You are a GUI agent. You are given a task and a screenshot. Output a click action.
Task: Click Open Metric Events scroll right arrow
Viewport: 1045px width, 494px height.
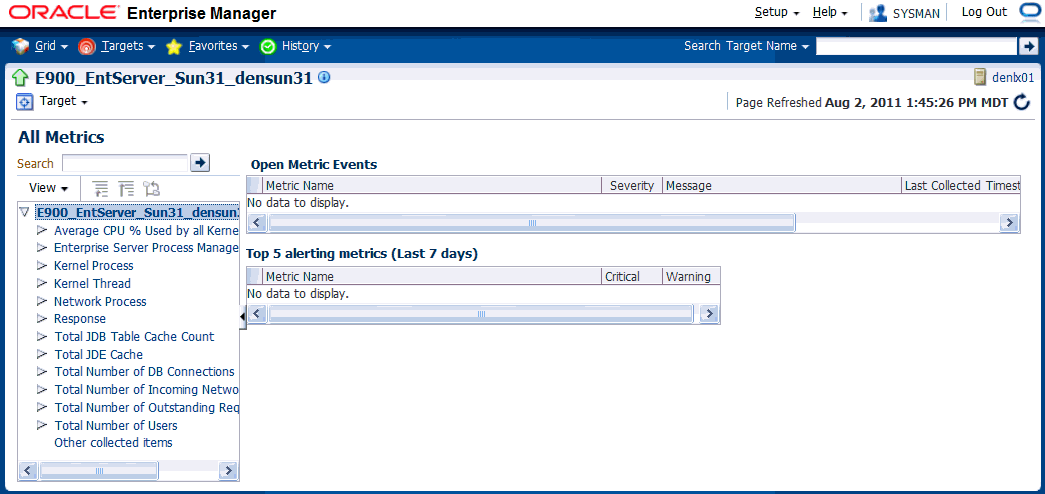[x=1010, y=223]
